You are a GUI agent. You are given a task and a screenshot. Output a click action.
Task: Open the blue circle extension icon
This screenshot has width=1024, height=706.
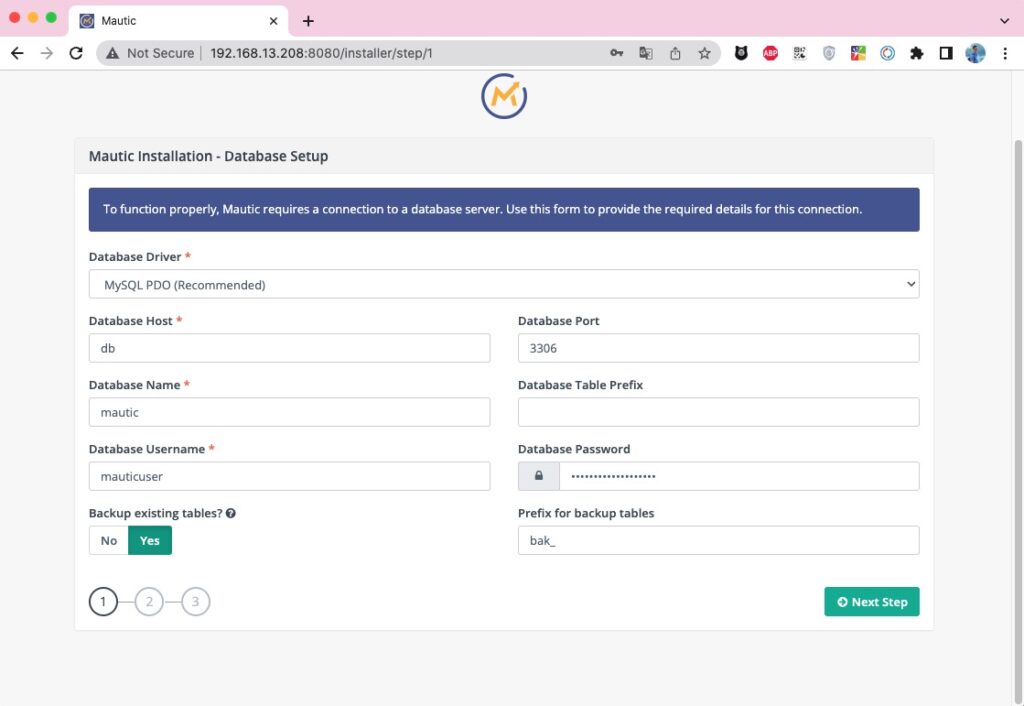click(x=888, y=54)
